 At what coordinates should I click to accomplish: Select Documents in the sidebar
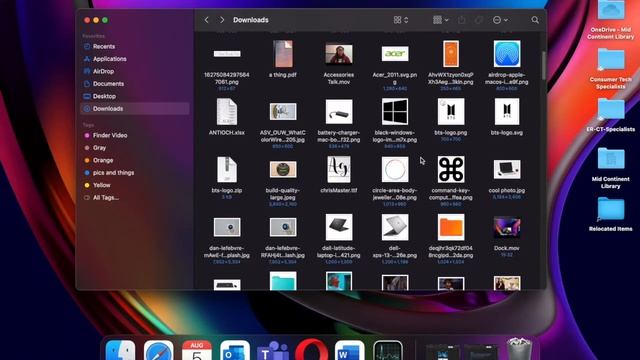[135, 84]
